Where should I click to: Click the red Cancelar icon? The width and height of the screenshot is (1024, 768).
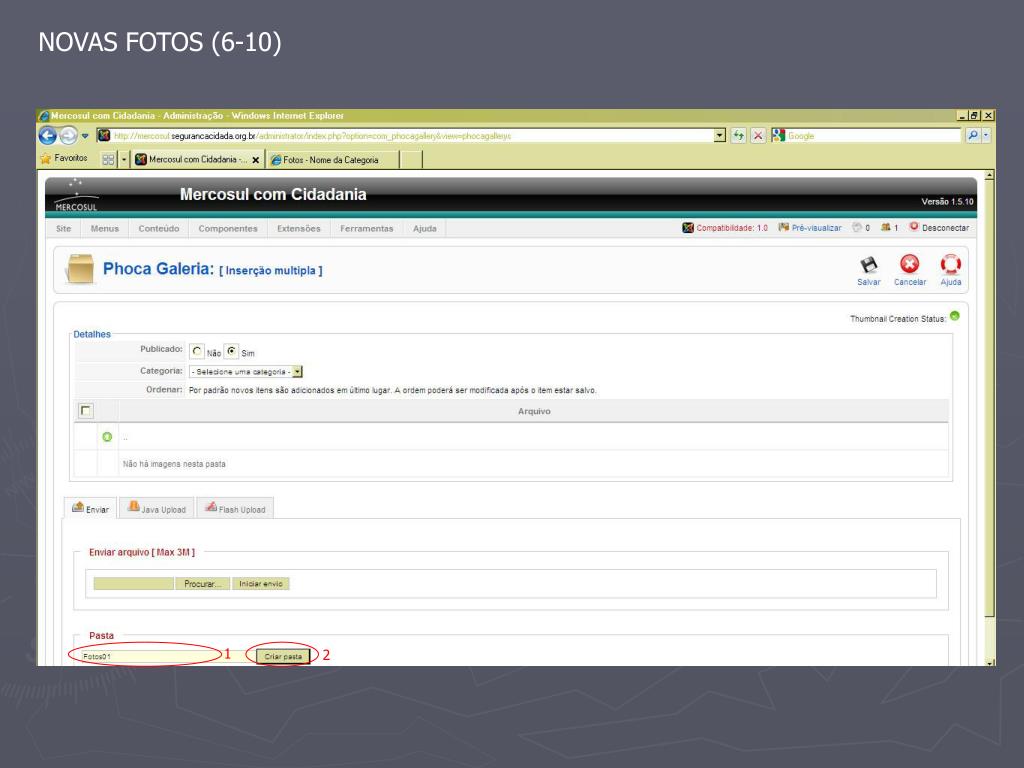point(909,264)
